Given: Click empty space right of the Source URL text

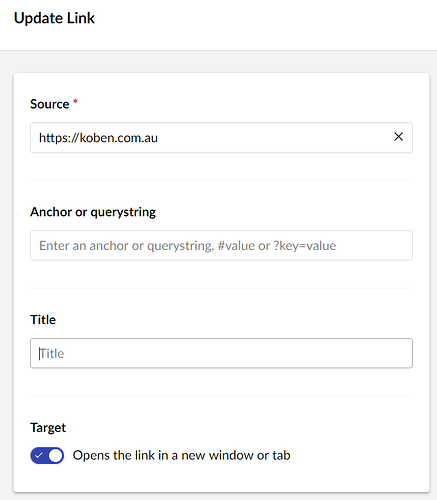Looking at the screenshot, I should [x=273, y=138].
